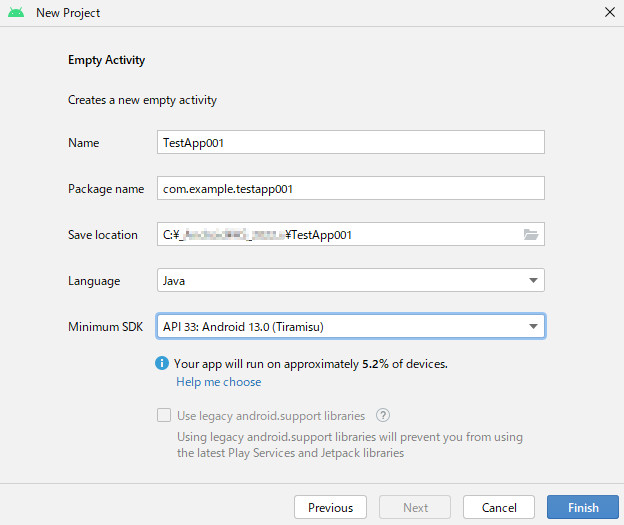Click the Android logo in the title bar
This screenshot has height=525, width=624.
(16, 12)
